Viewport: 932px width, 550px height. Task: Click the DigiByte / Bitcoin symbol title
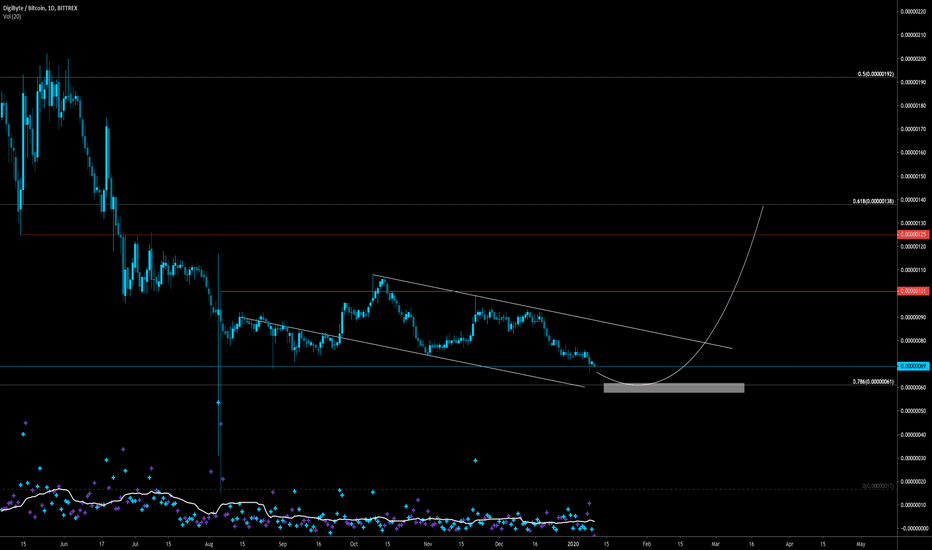click(x=40, y=8)
